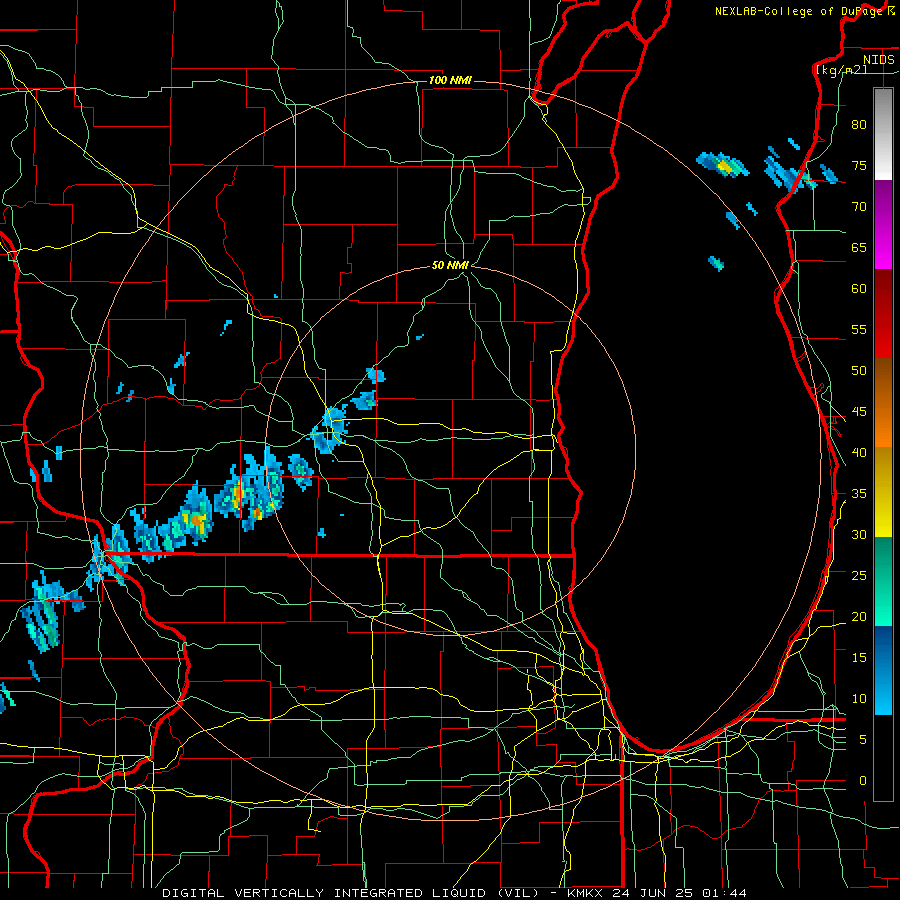
Task: Click the scale value 30
Action: [859, 534]
